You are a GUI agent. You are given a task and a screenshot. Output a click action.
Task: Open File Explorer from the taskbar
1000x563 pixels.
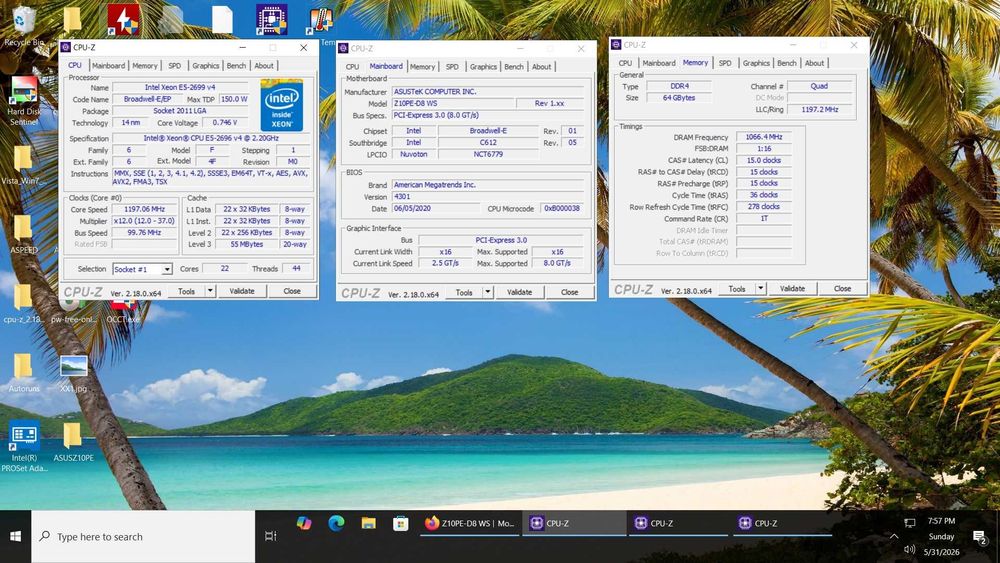(368, 523)
